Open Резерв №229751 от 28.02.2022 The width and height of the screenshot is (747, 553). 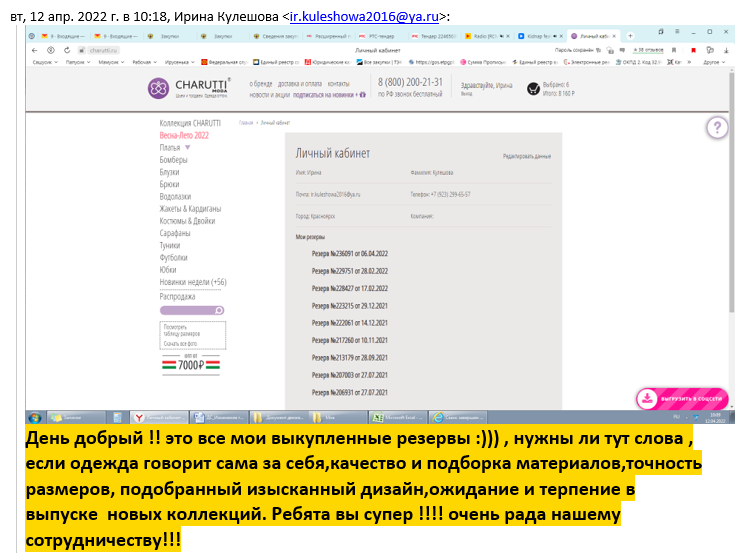pos(350,271)
